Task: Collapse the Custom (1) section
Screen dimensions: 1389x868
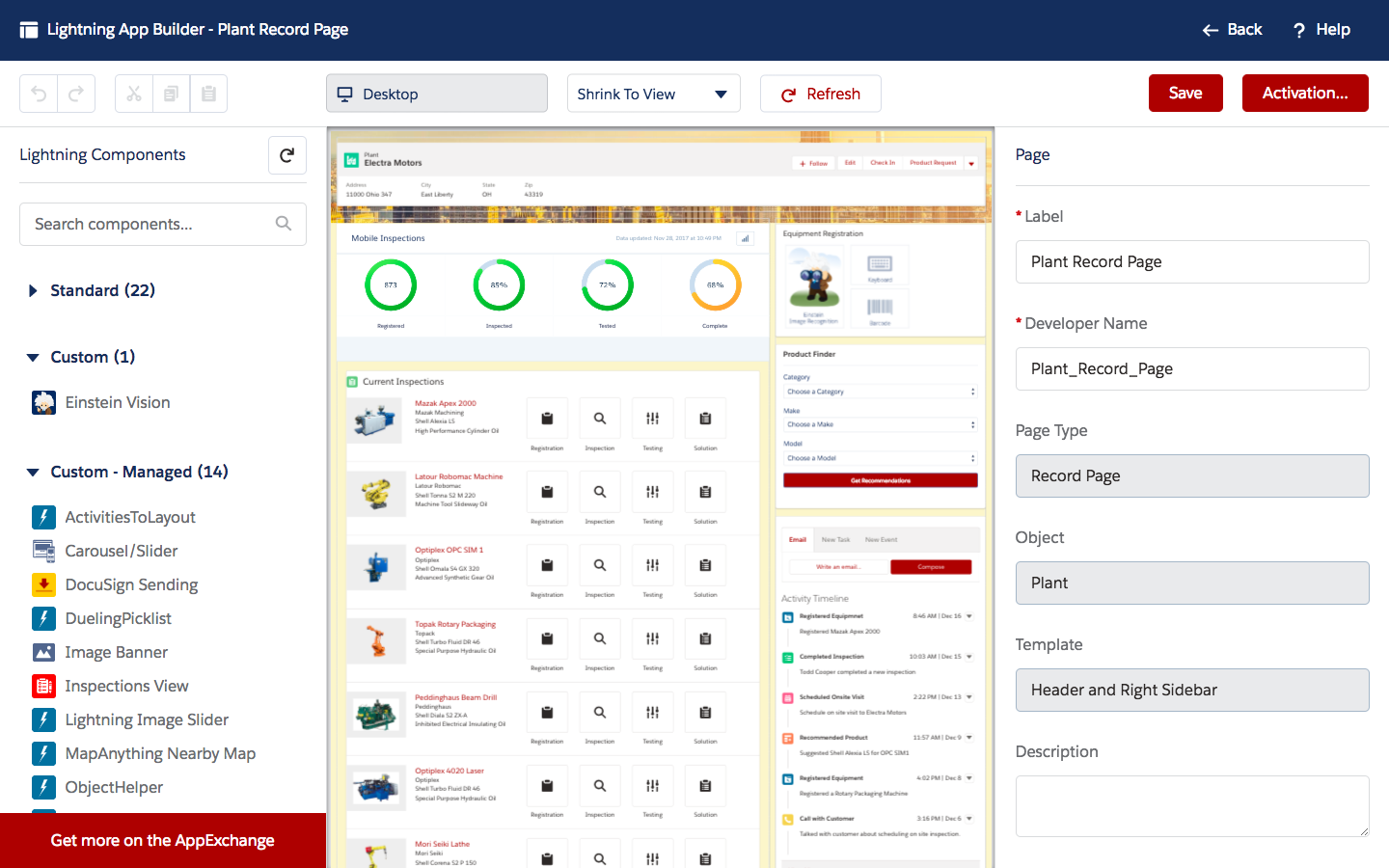Action: [33, 357]
